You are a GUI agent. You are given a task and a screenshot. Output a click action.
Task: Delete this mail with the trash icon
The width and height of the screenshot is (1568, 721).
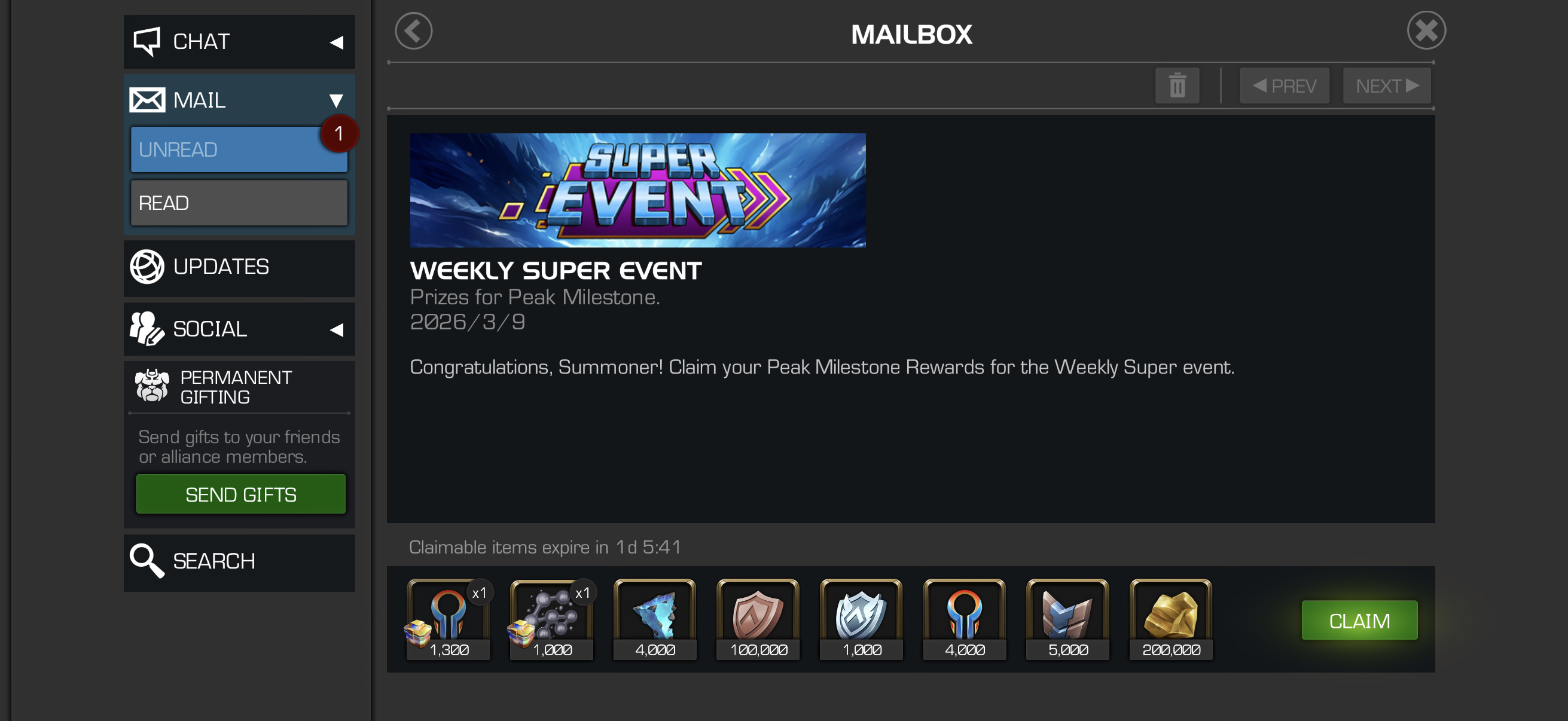pyautogui.click(x=1177, y=85)
